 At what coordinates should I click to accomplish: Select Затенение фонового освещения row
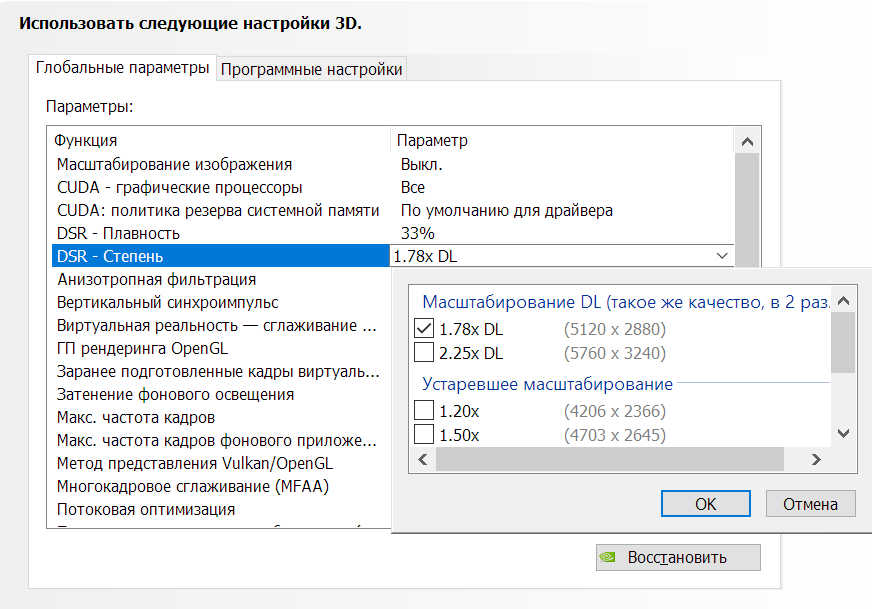[x=221, y=394]
